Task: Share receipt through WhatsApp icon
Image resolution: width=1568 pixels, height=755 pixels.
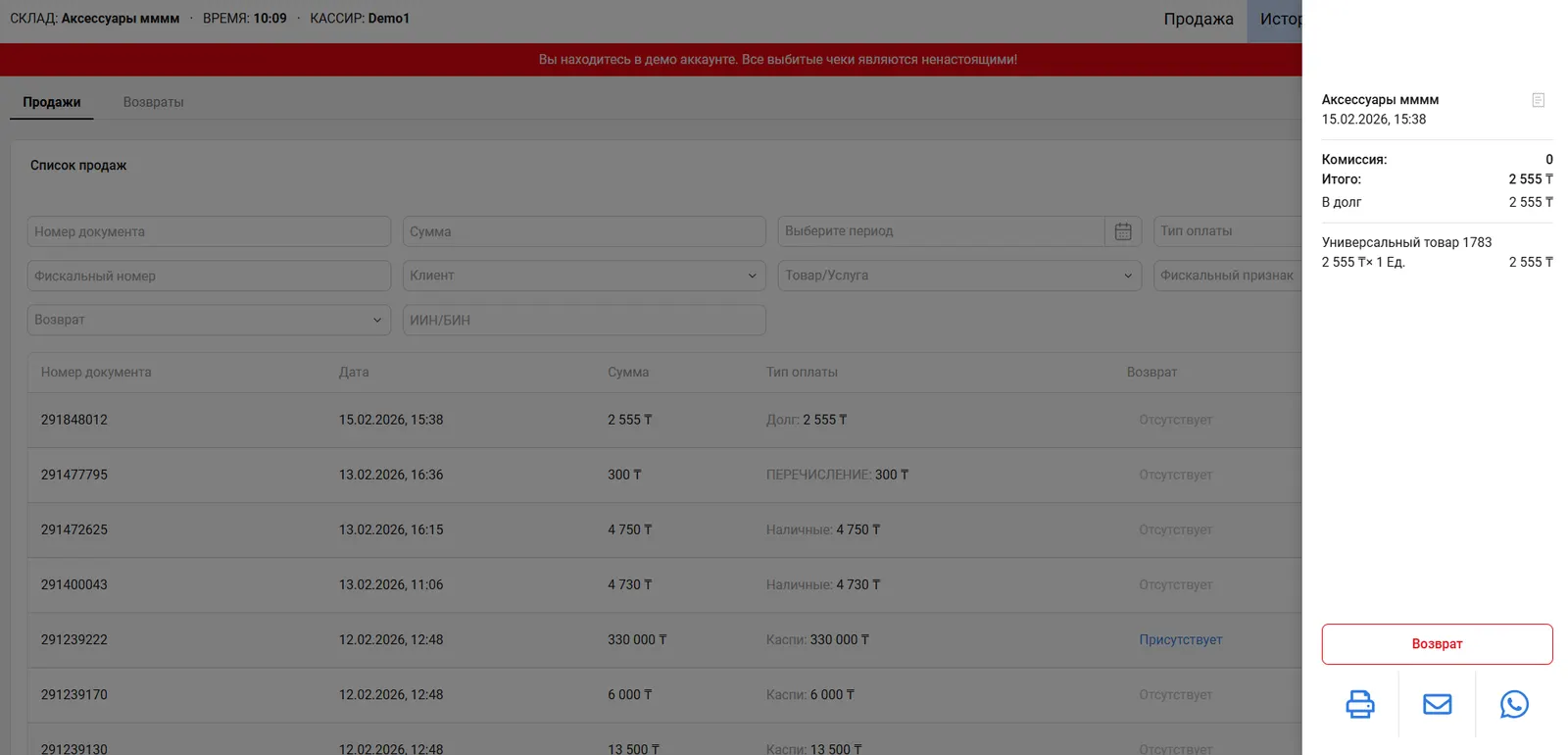Action: pos(1513,704)
